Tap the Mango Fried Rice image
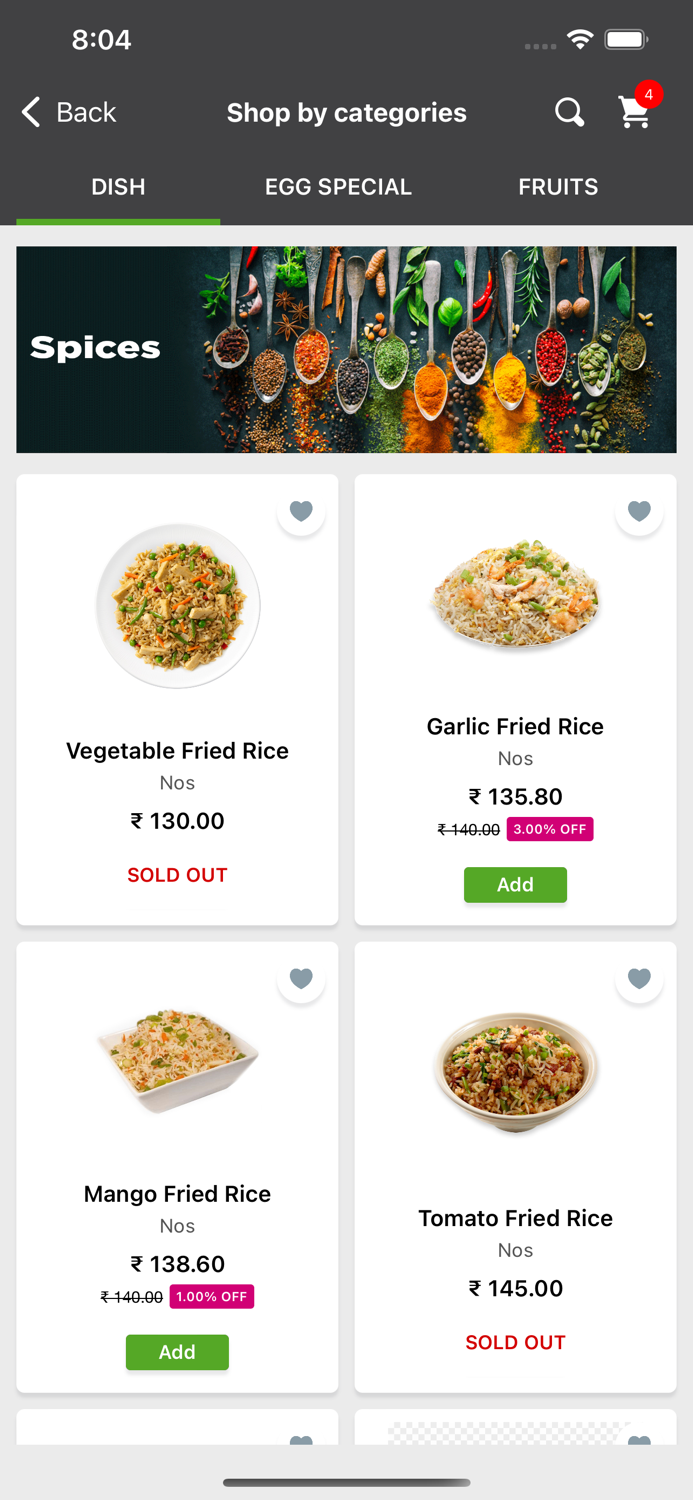 [x=178, y=1058]
